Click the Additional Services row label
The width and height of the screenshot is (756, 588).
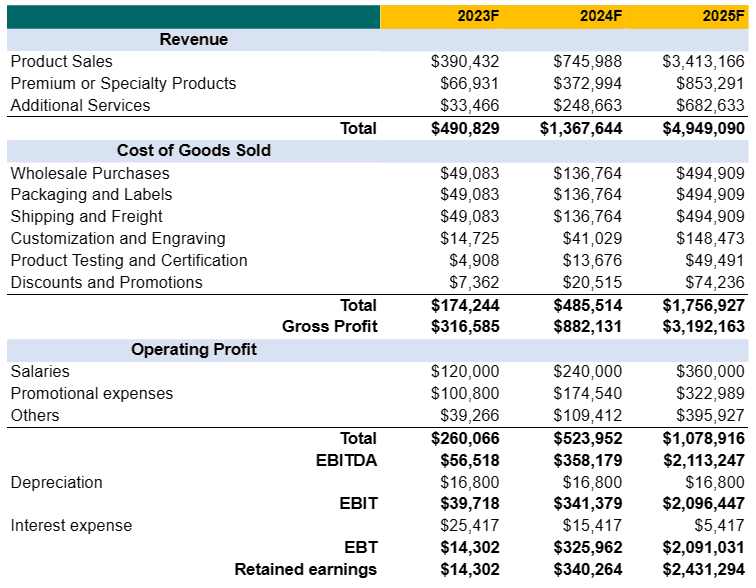[81, 105]
